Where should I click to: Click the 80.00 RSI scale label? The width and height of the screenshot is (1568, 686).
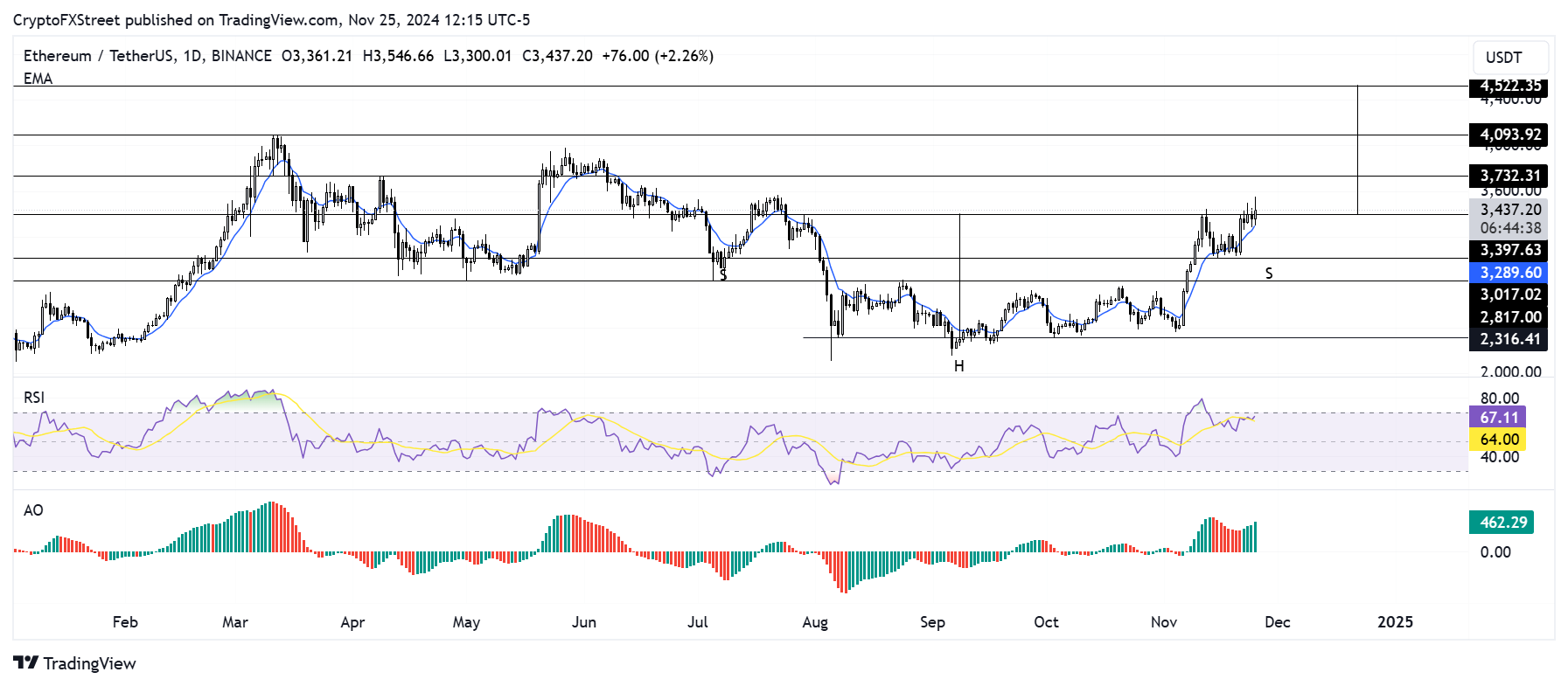pos(1499,398)
